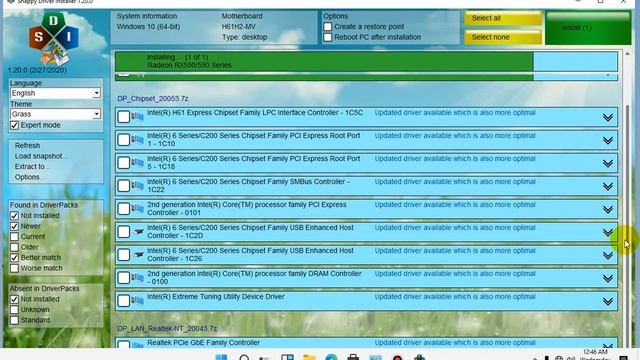The width and height of the screenshot is (640, 360).
Task: Click device icon of DRAM Controller - 0100 row
Action: click(x=137, y=278)
